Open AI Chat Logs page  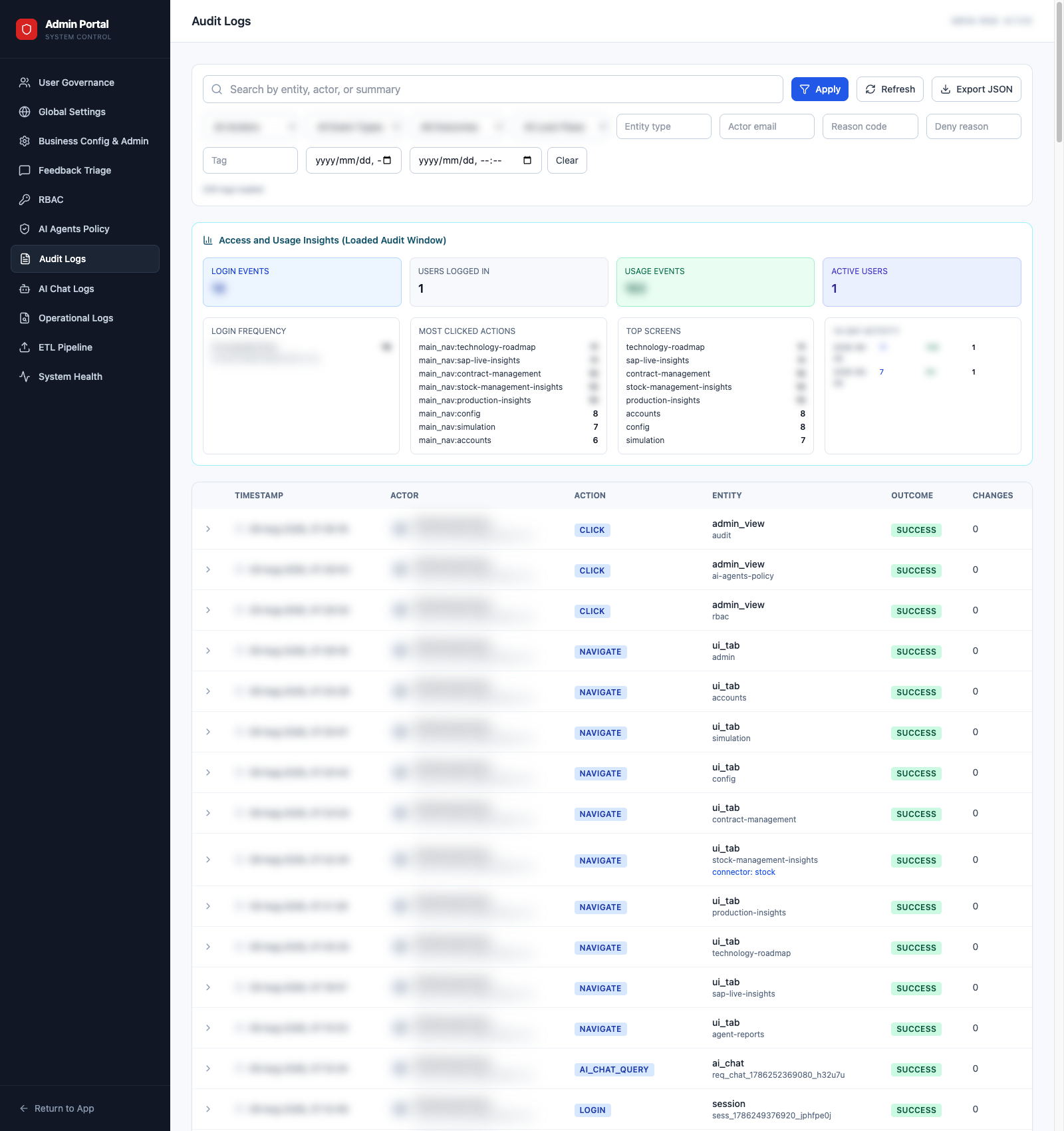pyautogui.click(x=85, y=289)
